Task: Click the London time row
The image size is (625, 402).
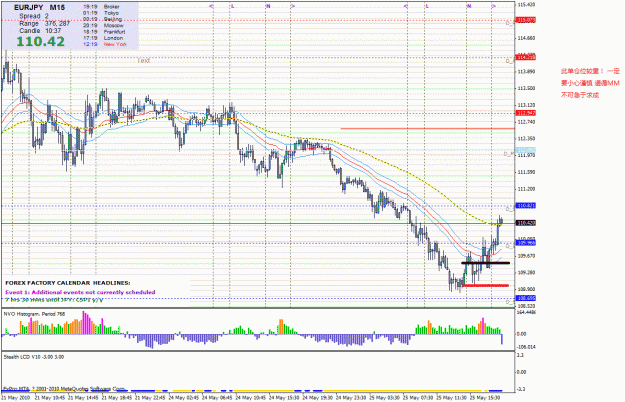Action: (x=103, y=38)
